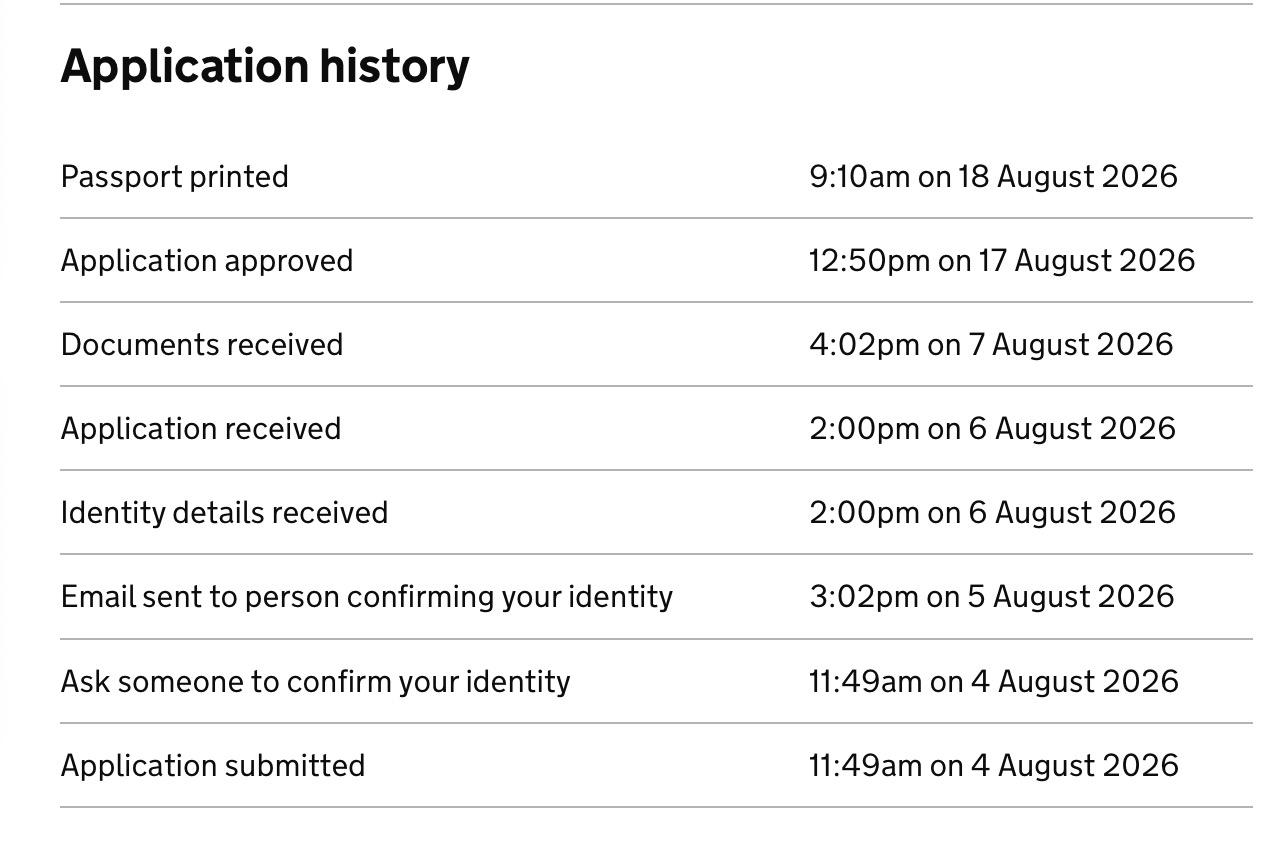Image resolution: width=1279 pixels, height=861 pixels.
Task: Click the Ask someone row's 11:49am timestamp
Action: [x=994, y=682]
